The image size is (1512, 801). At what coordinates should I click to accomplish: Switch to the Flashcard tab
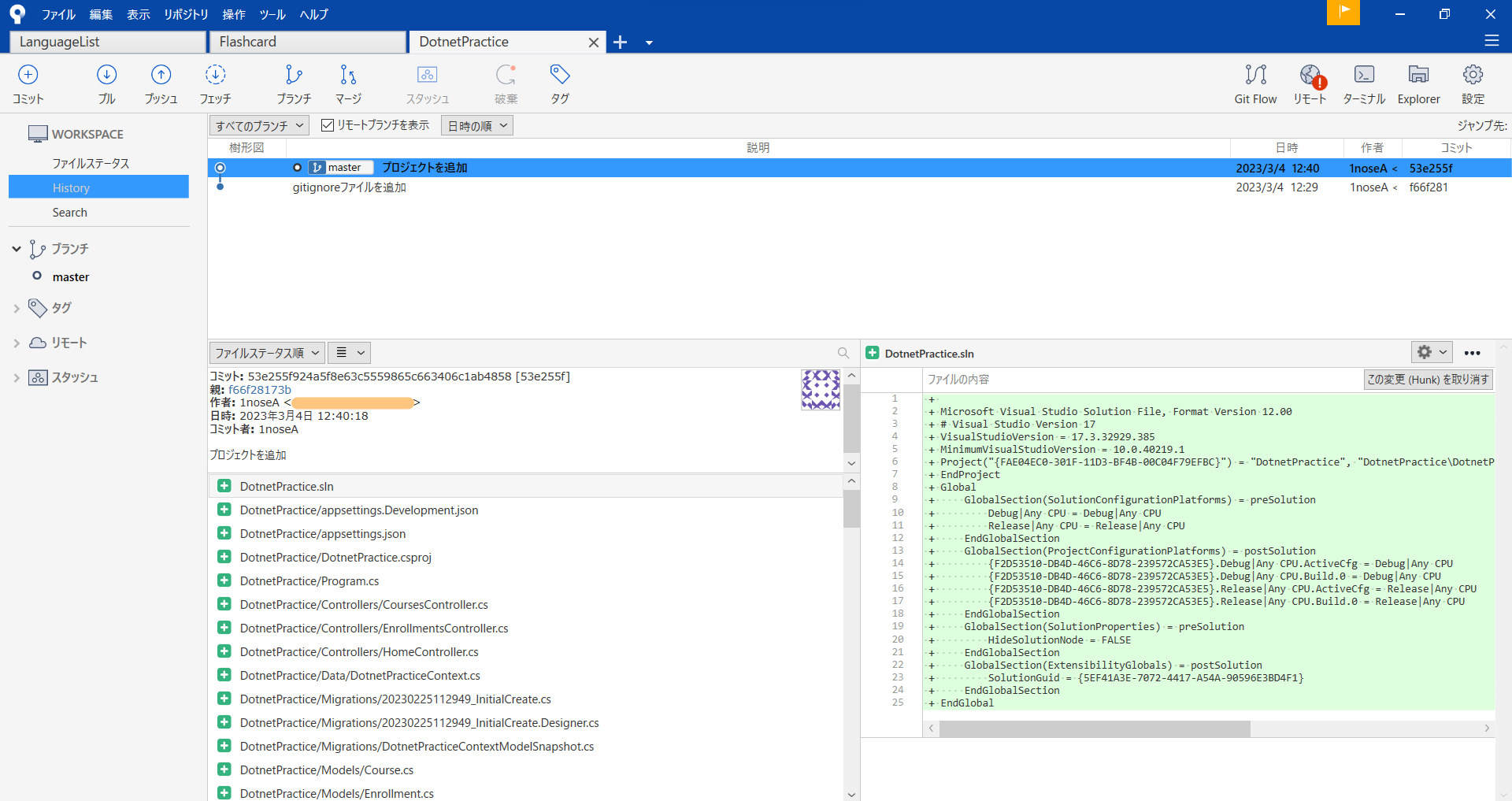(x=307, y=41)
